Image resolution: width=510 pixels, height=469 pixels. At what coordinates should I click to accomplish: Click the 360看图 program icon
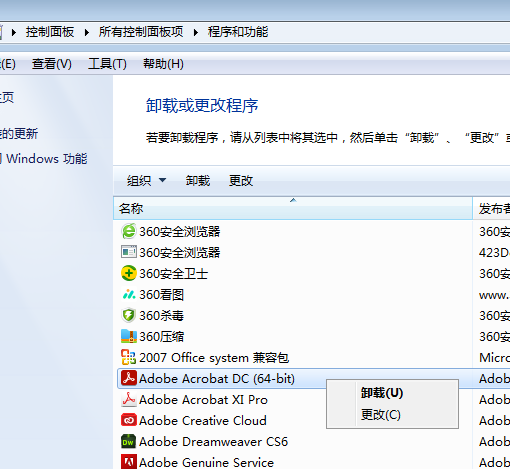[128, 294]
